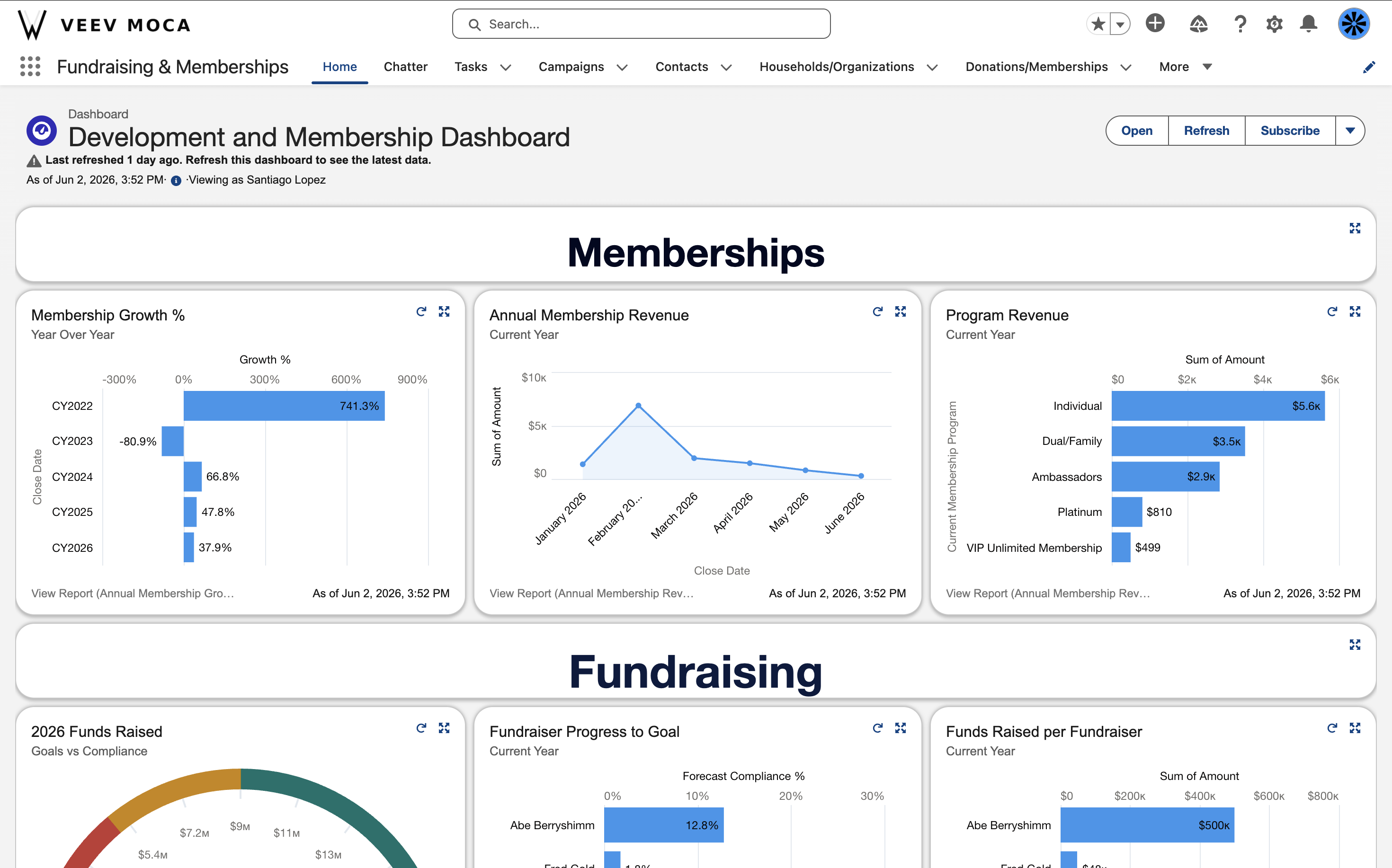This screenshot has height=868, width=1392.
Task: Expand the Campaigns tab chevron
Action: click(622, 67)
